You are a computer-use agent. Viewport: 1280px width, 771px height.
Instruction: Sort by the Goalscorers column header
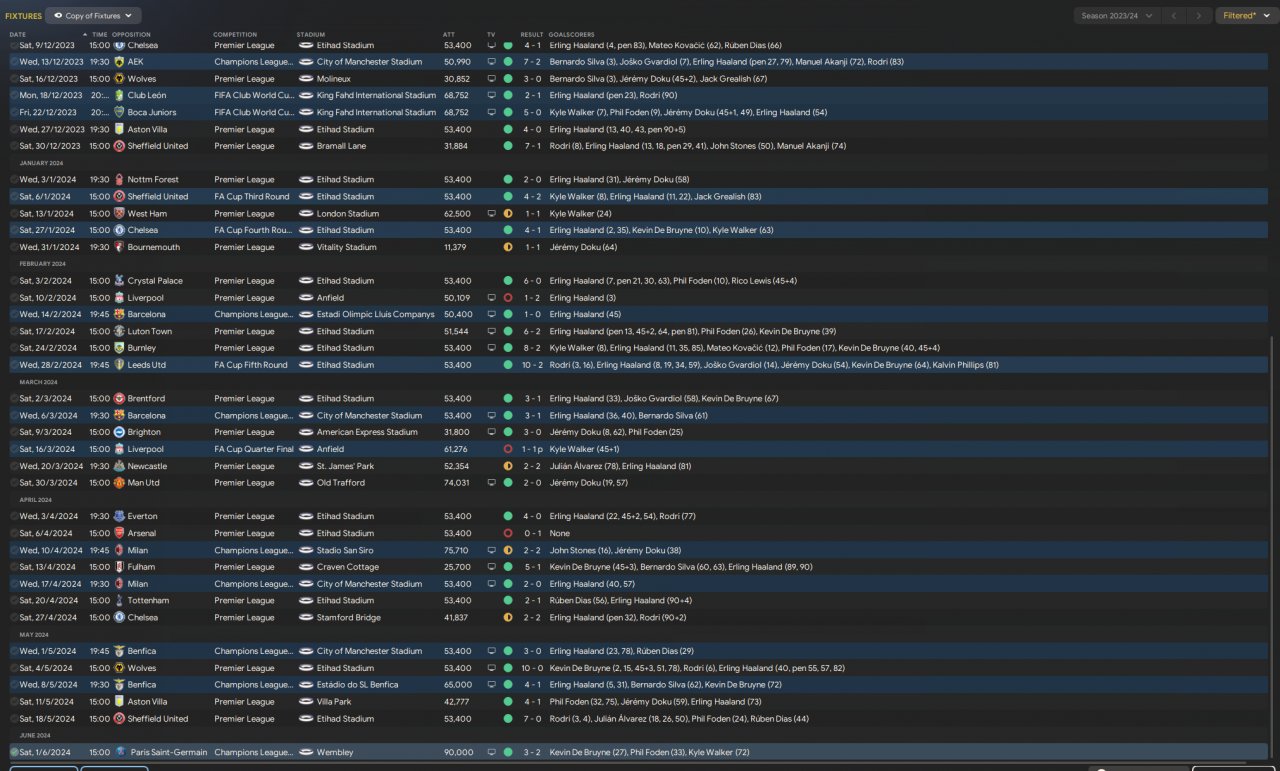pos(571,35)
